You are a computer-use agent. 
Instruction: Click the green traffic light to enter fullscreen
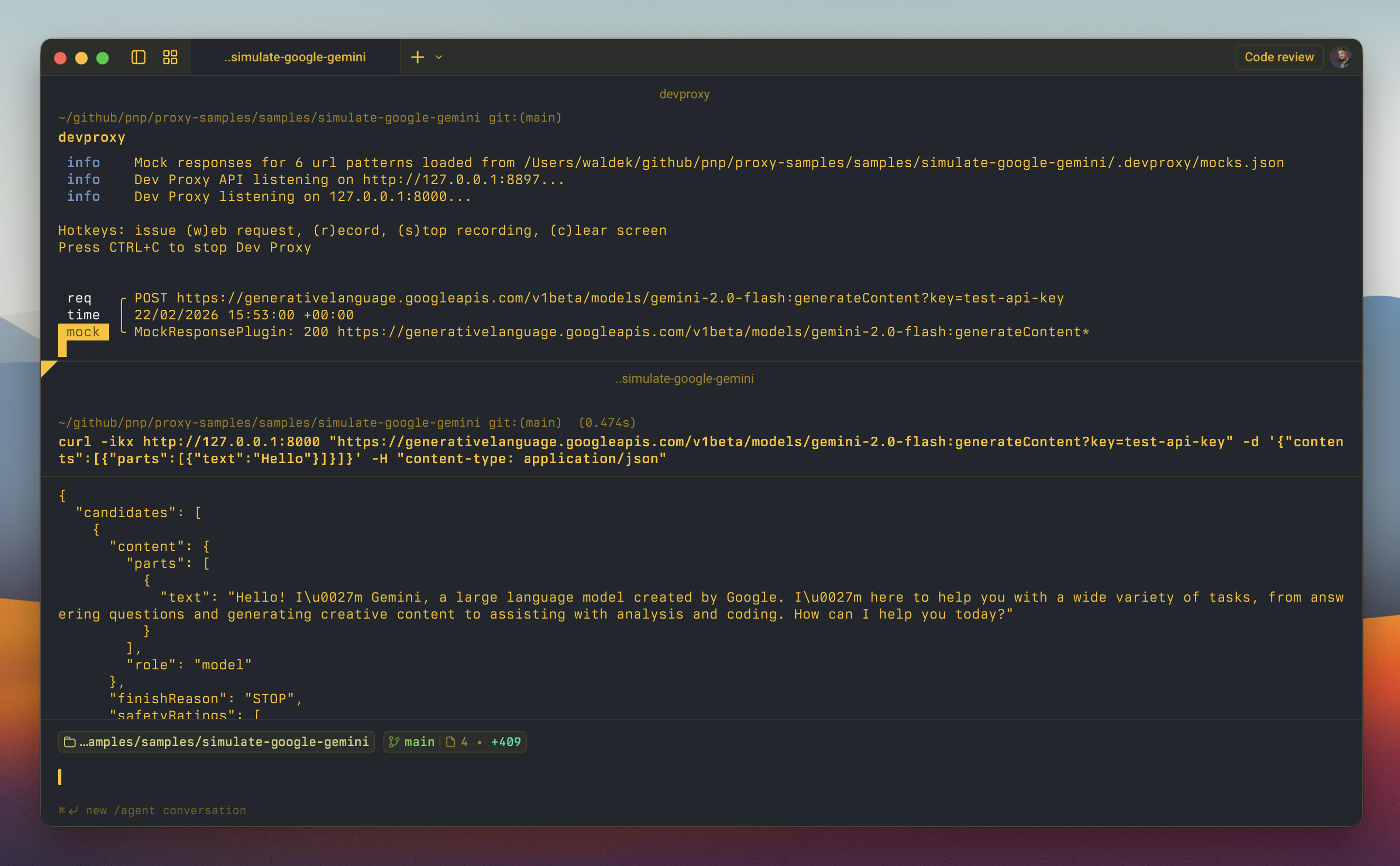click(102, 58)
